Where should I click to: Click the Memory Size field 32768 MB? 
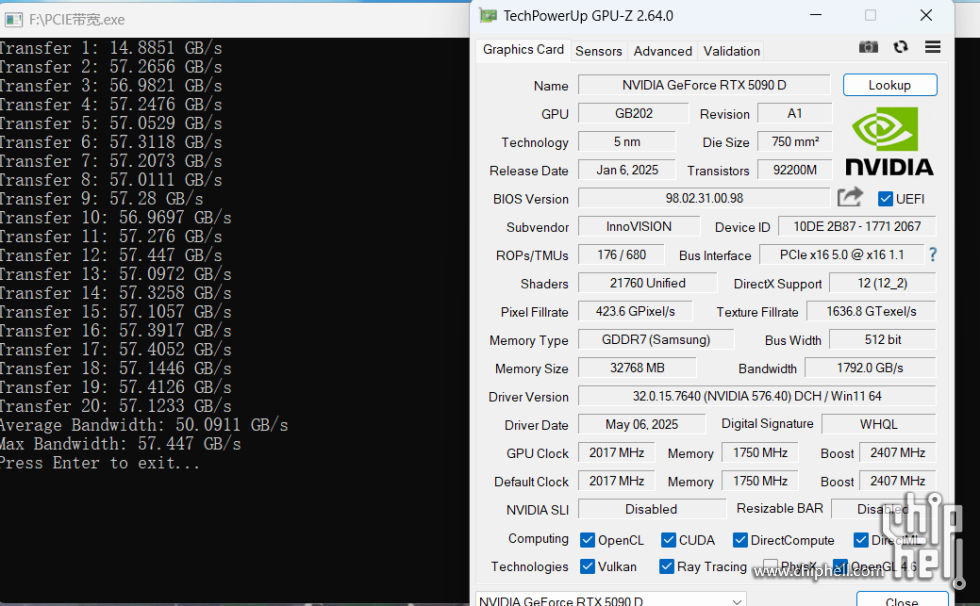[637, 368]
